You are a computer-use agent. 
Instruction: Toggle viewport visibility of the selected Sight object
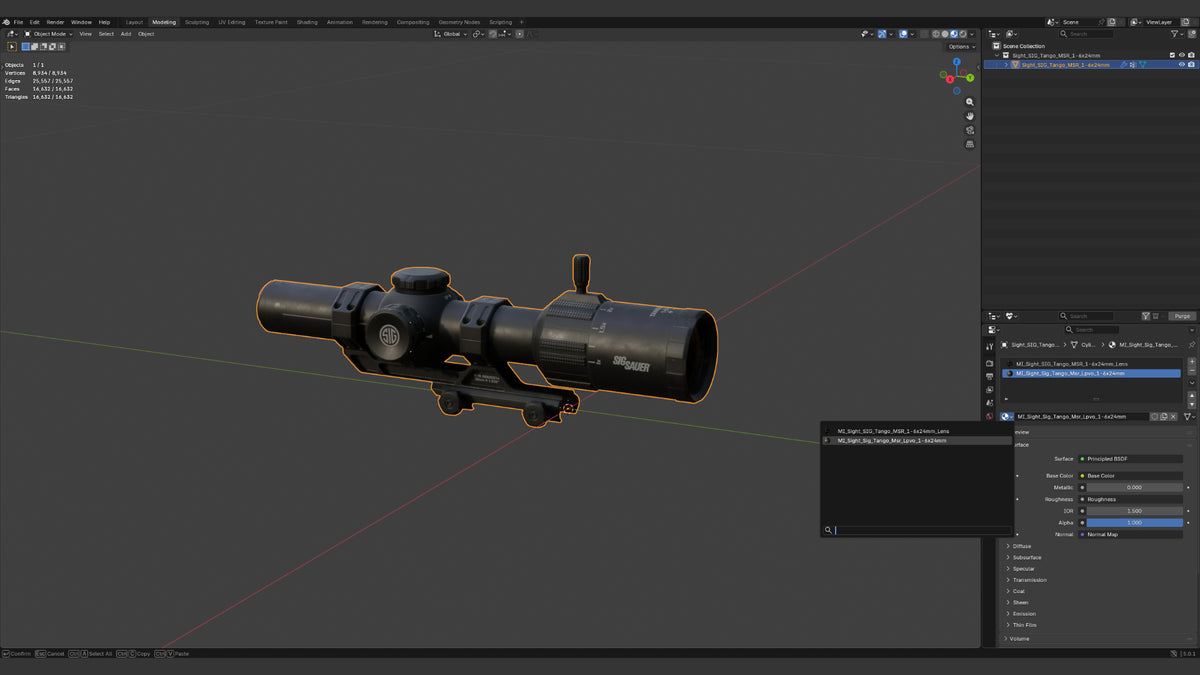[1181, 64]
